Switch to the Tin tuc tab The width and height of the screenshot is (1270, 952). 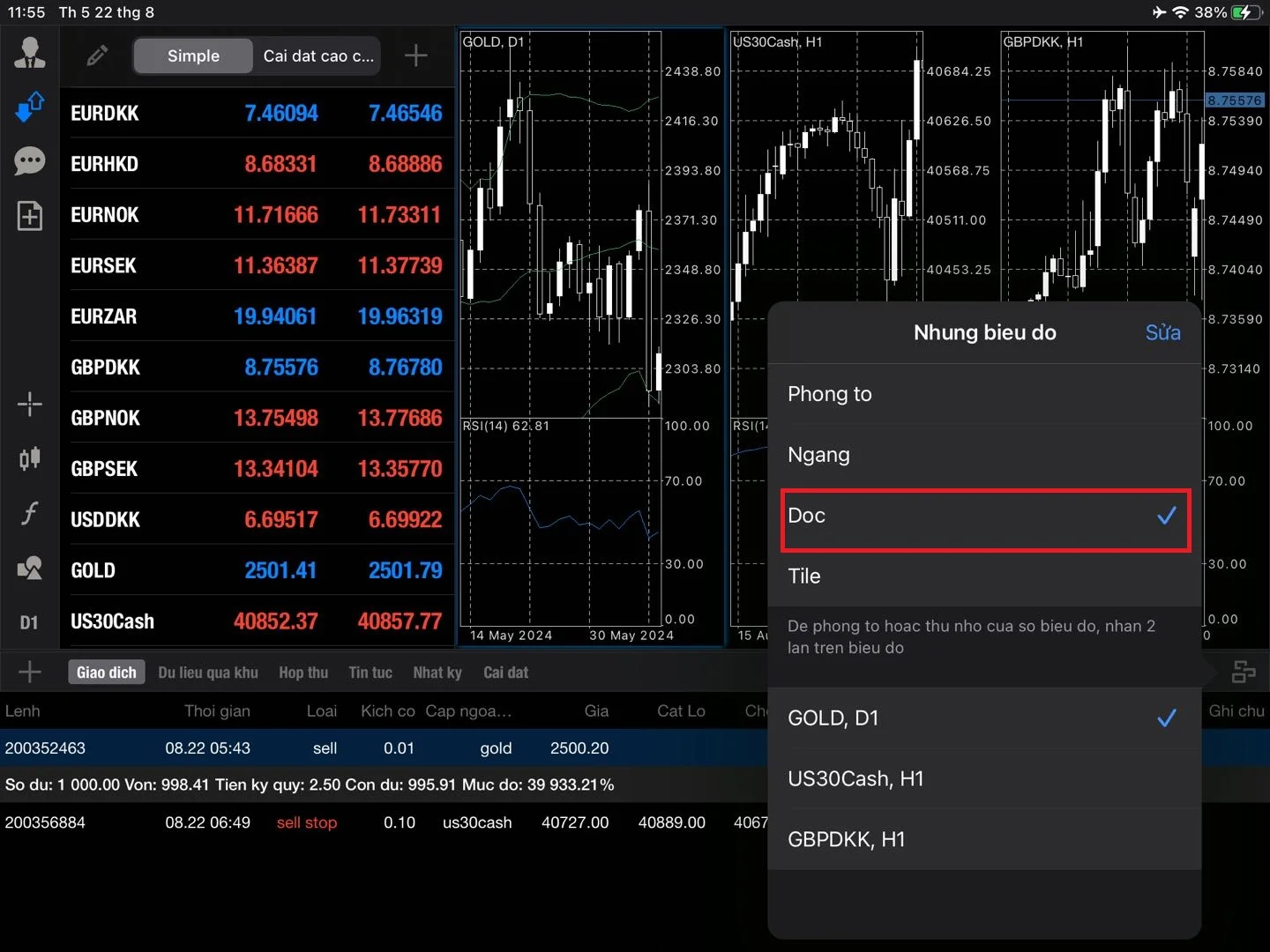370,673
